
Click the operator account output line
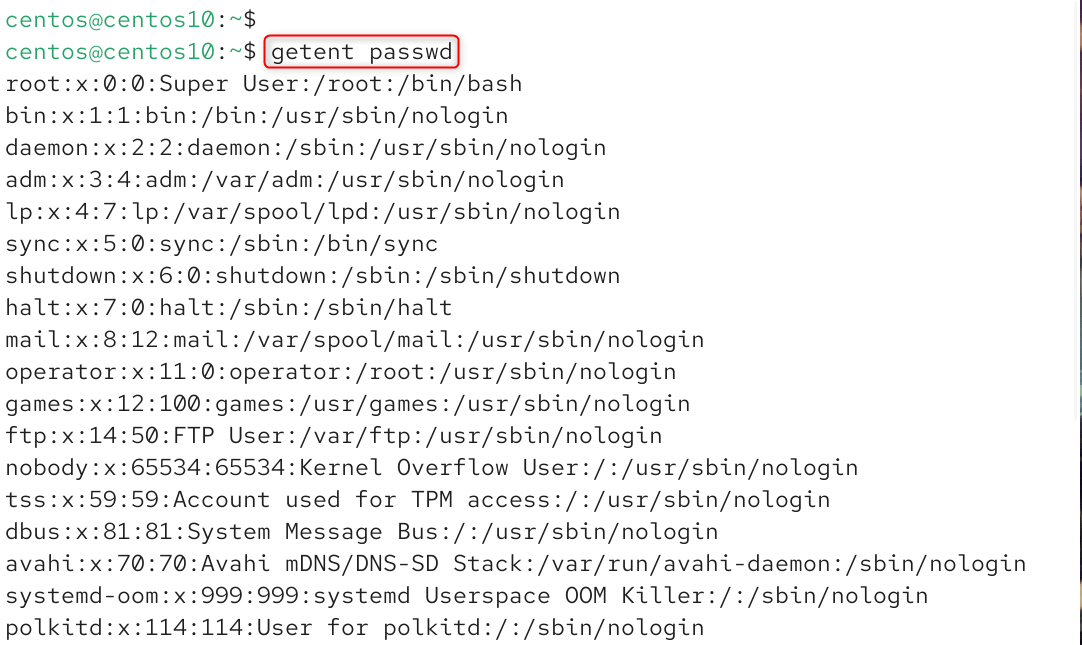tap(340, 372)
